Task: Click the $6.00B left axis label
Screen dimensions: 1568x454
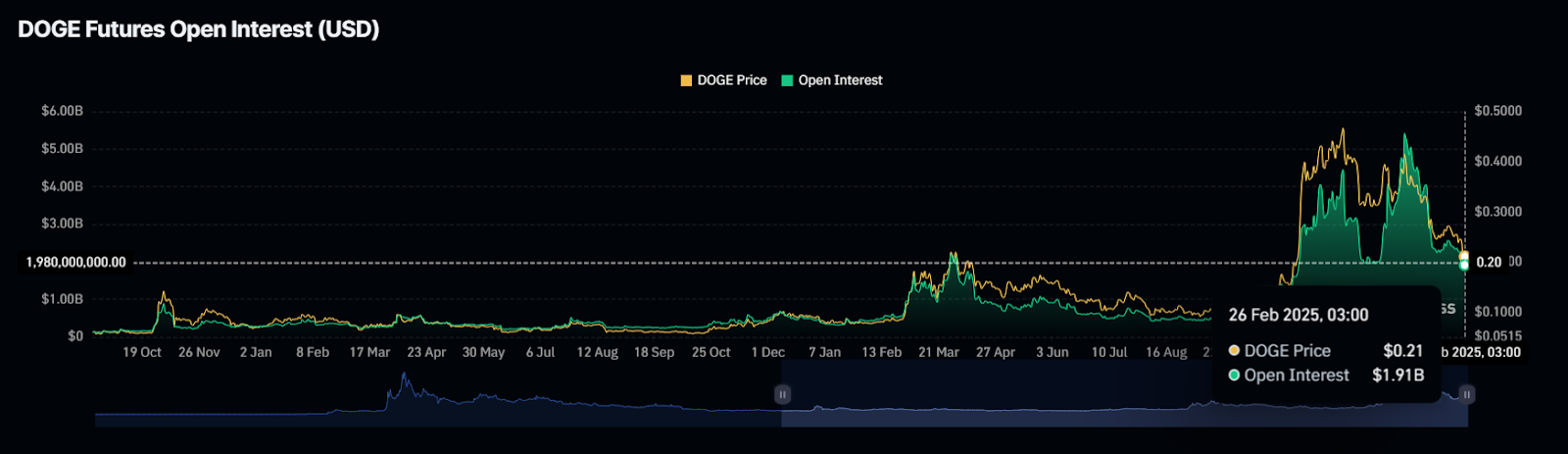Action: [x=62, y=111]
